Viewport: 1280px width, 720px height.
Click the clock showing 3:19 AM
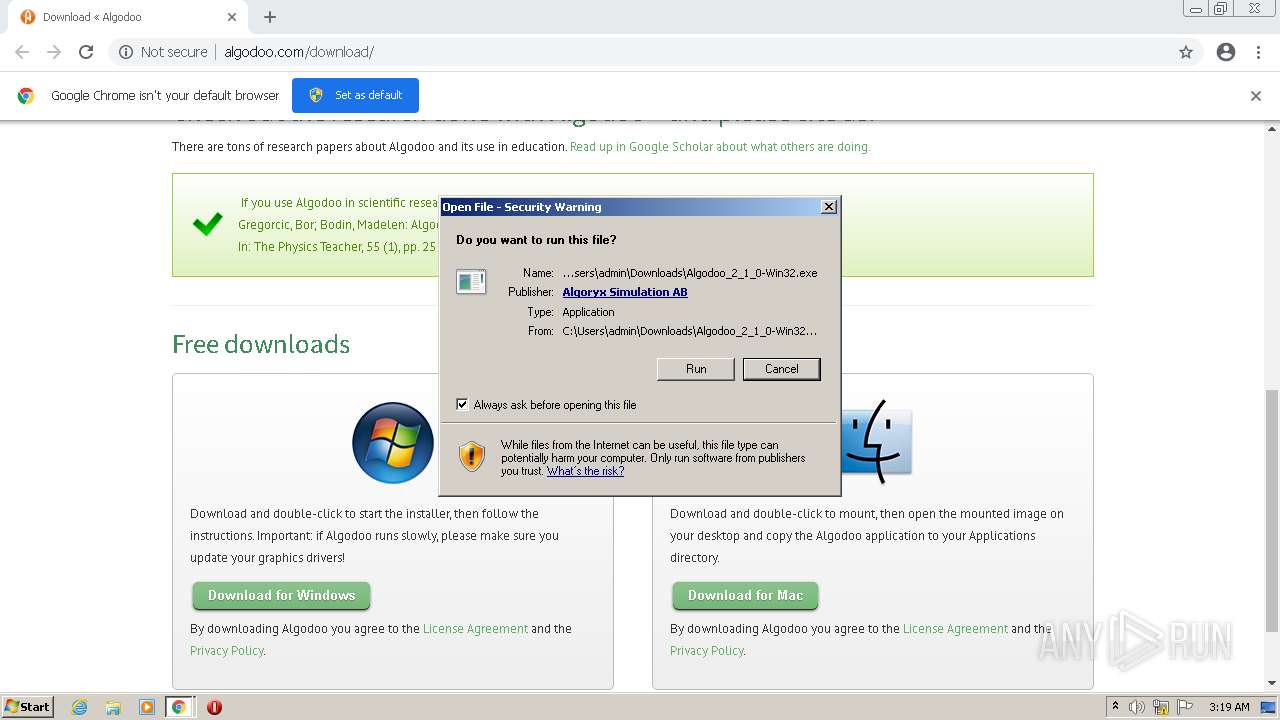tap(1229, 707)
